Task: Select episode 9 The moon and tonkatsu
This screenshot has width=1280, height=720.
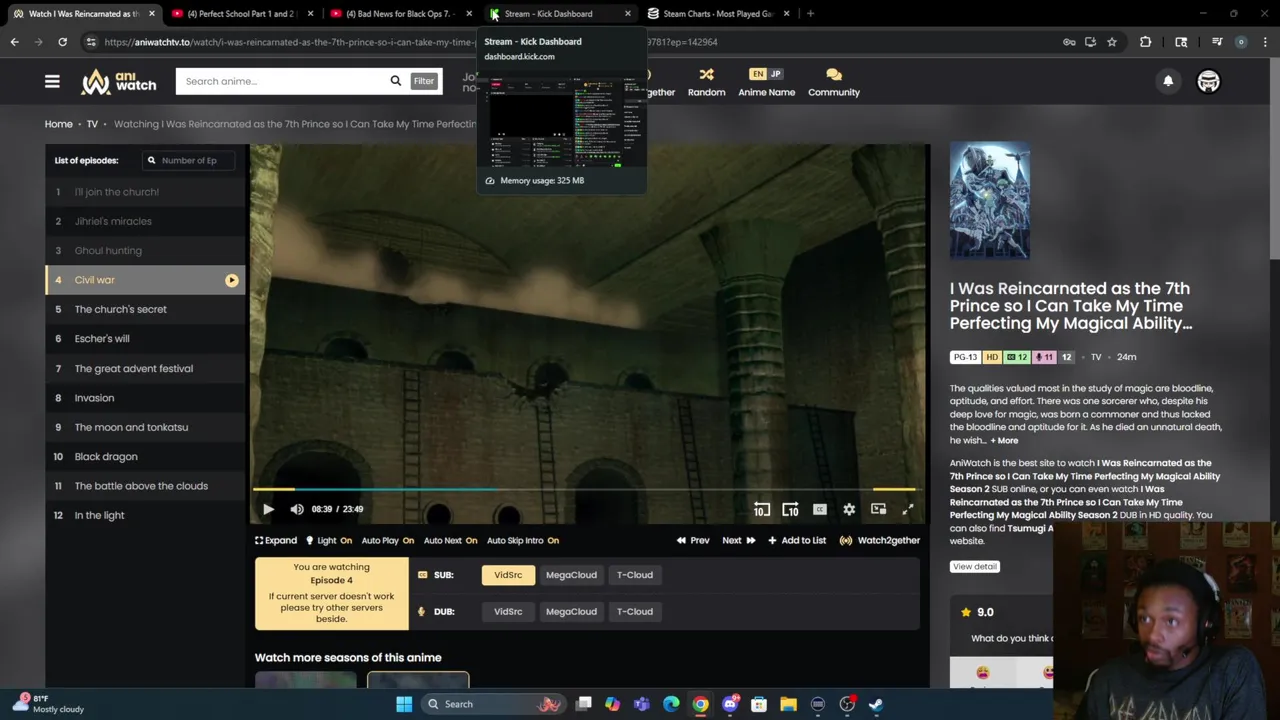Action: pyautogui.click(x=145, y=427)
